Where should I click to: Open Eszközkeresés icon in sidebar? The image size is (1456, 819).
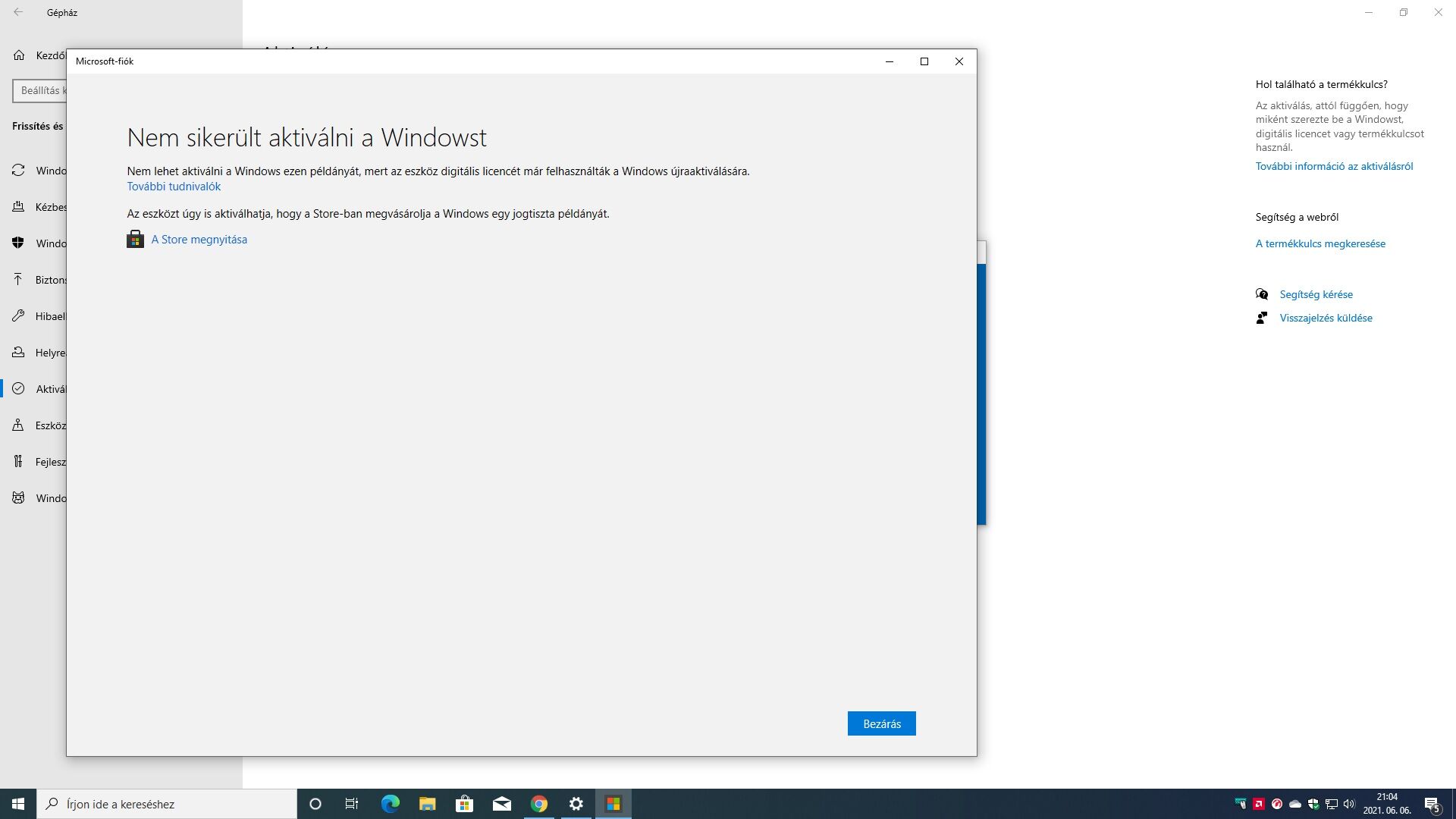click(18, 425)
